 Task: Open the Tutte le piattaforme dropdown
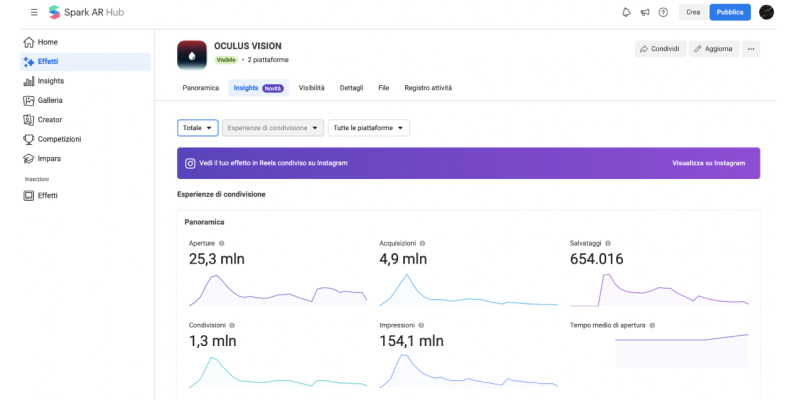coord(369,128)
